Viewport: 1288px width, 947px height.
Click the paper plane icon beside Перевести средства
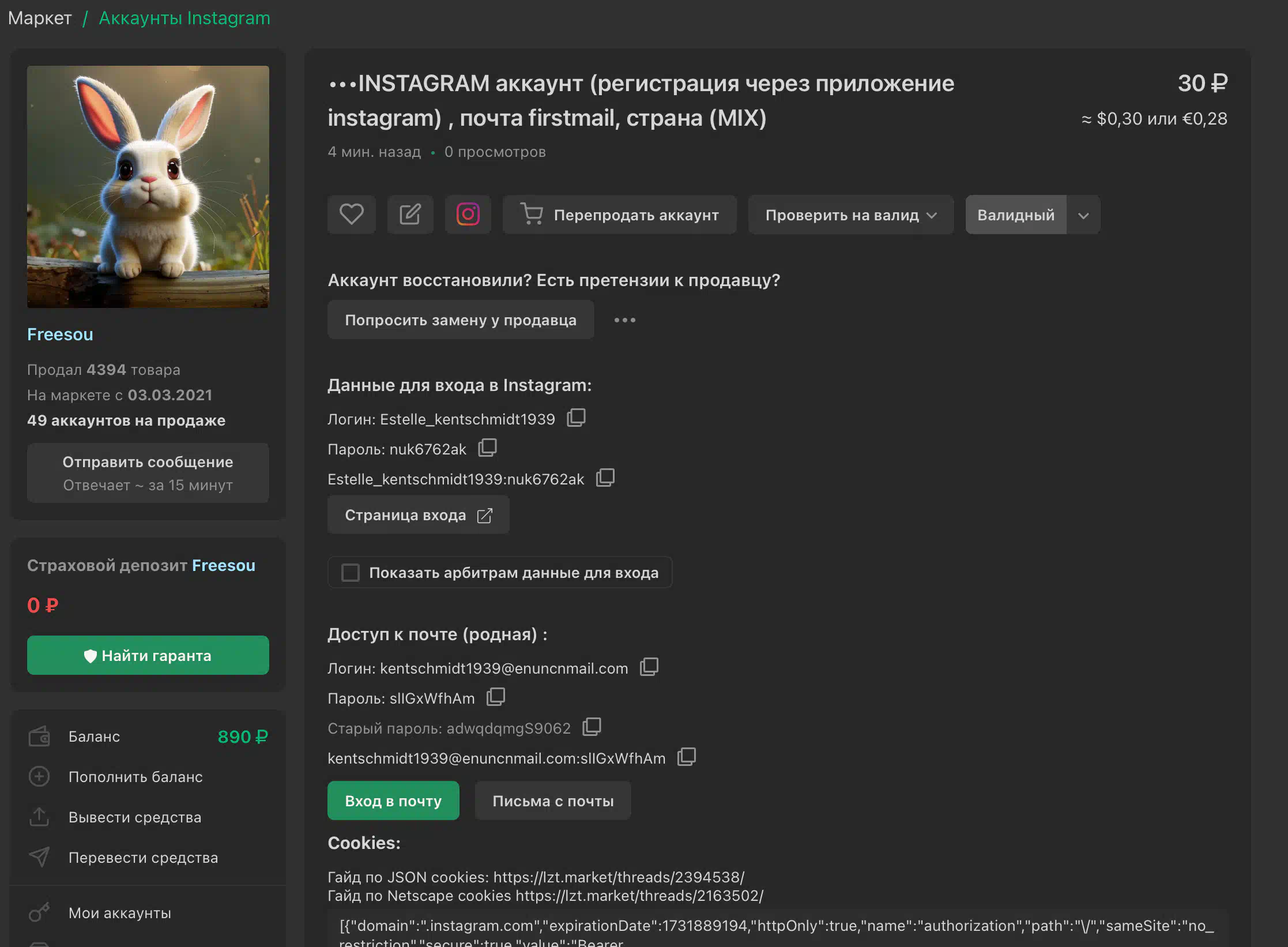[39, 857]
